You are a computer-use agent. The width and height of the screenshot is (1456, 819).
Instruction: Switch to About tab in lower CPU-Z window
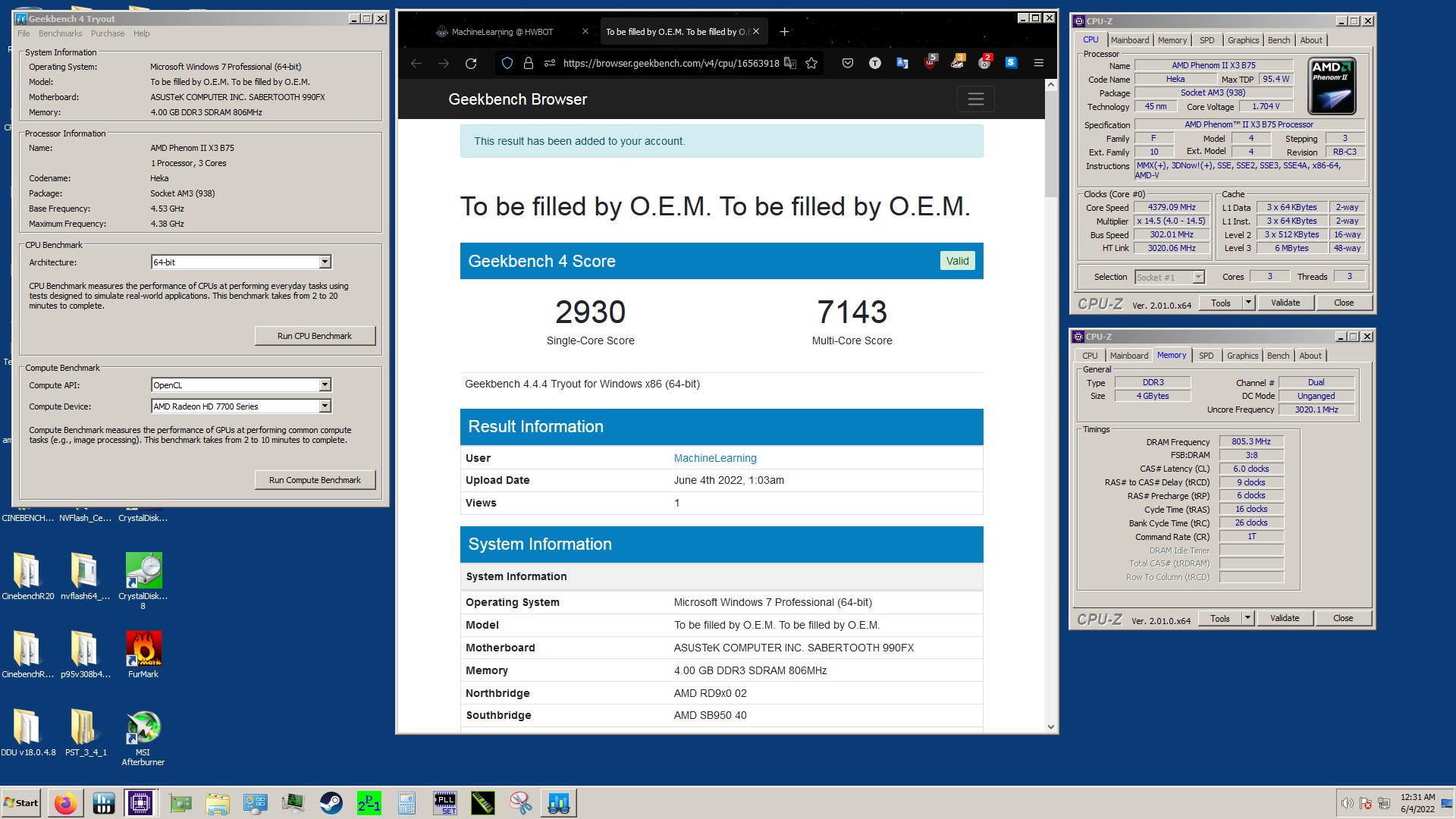pos(1310,356)
